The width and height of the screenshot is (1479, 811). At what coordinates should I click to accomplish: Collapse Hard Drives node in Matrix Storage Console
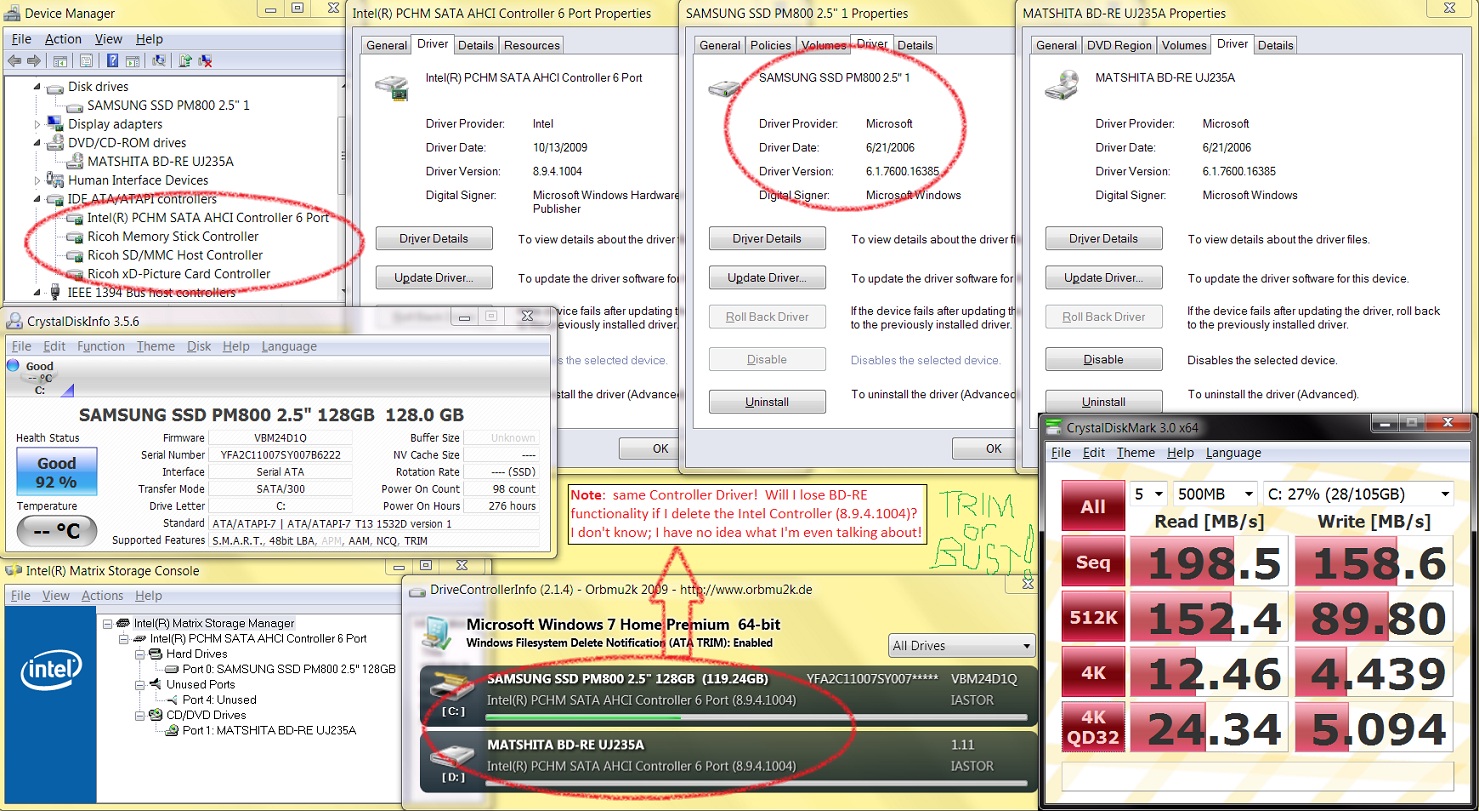pos(140,654)
